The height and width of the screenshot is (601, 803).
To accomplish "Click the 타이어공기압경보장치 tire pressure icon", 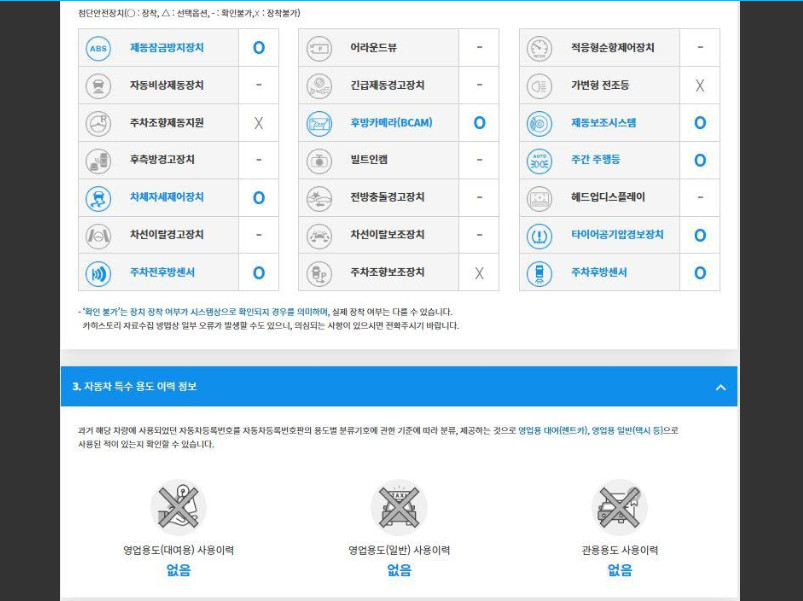I will click(x=539, y=235).
